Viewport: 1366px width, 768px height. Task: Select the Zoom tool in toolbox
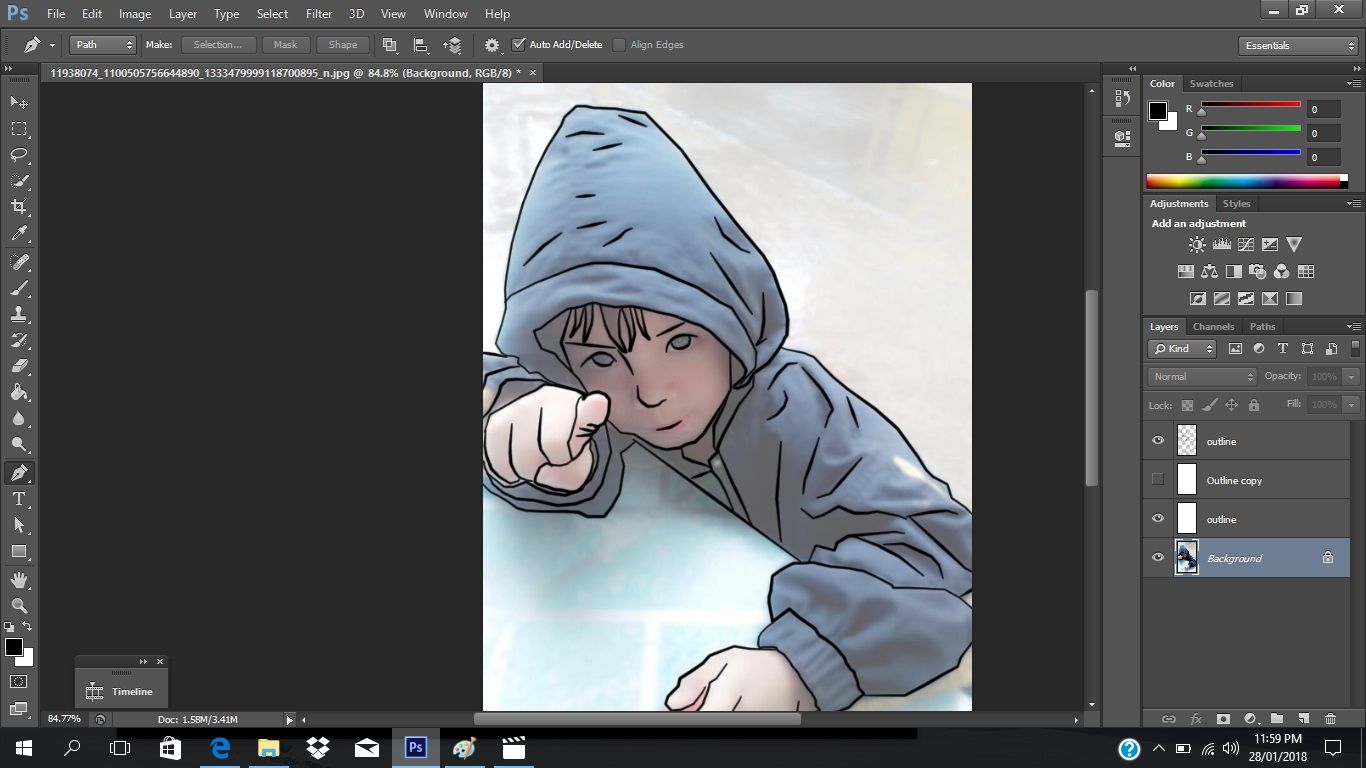[19, 605]
